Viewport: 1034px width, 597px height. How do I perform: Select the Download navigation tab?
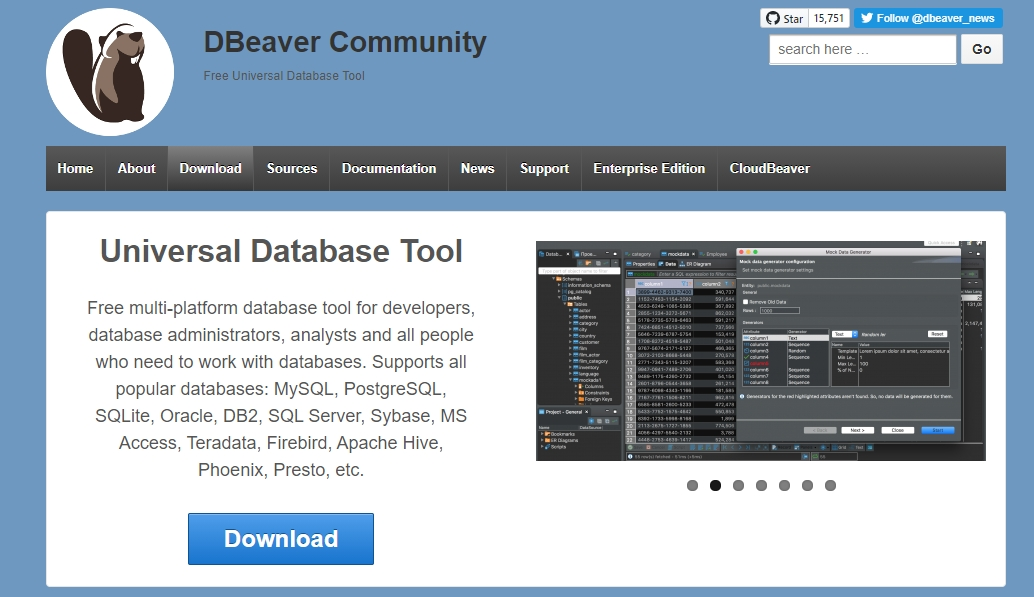point(210,169)
